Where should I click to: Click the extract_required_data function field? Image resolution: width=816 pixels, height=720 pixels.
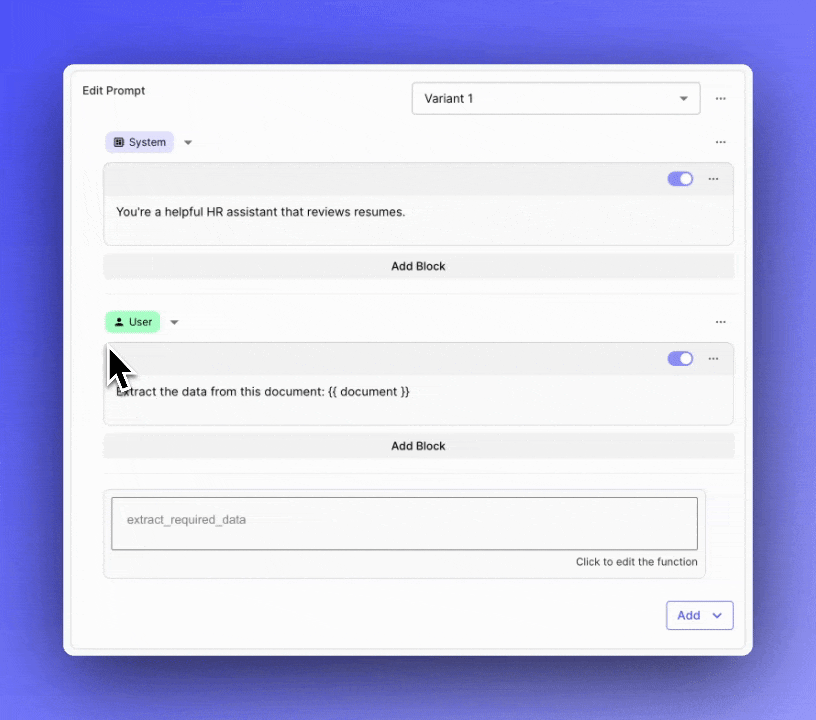click(404, 523)
